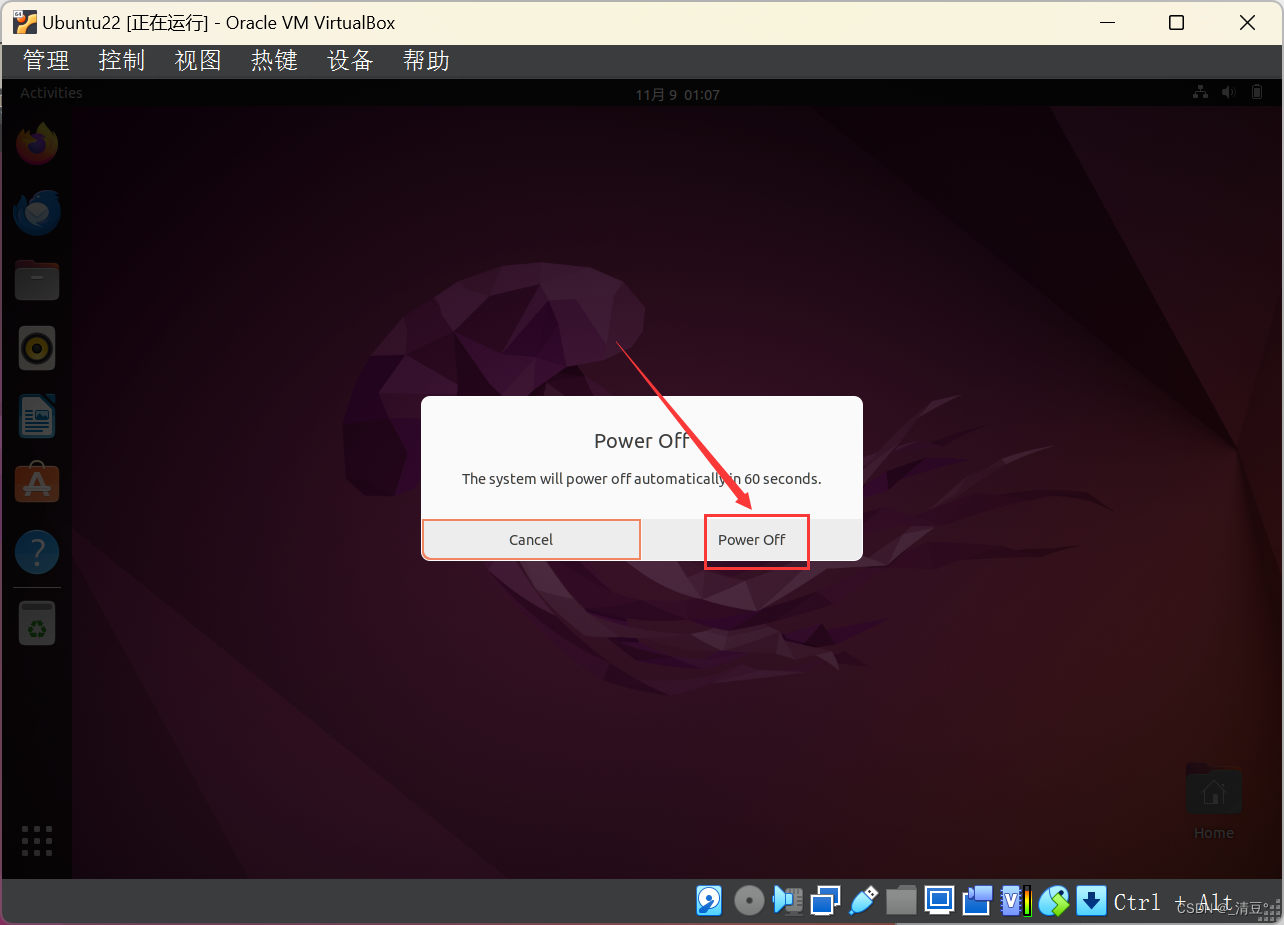Open the 控制 menu
Viewport: 1284px width, 925px height.
coord(122,61)
